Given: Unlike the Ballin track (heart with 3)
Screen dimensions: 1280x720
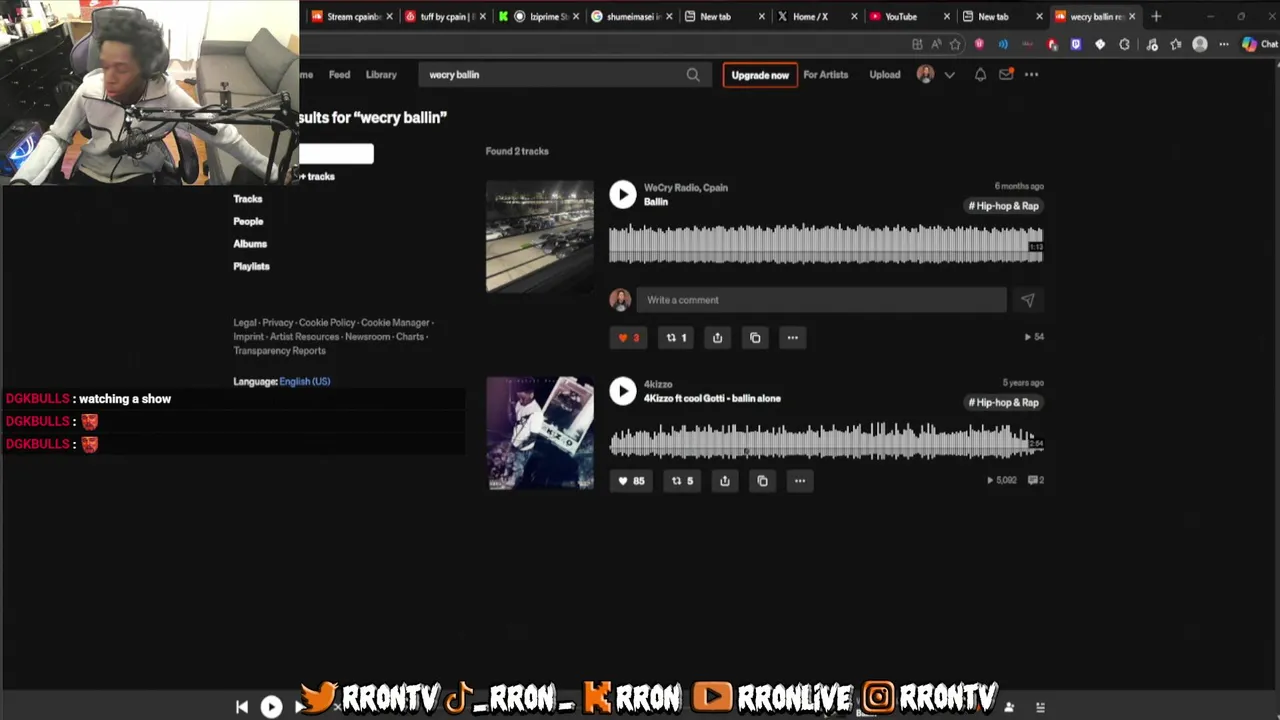Looking at the screenshot, I should 628,338.
